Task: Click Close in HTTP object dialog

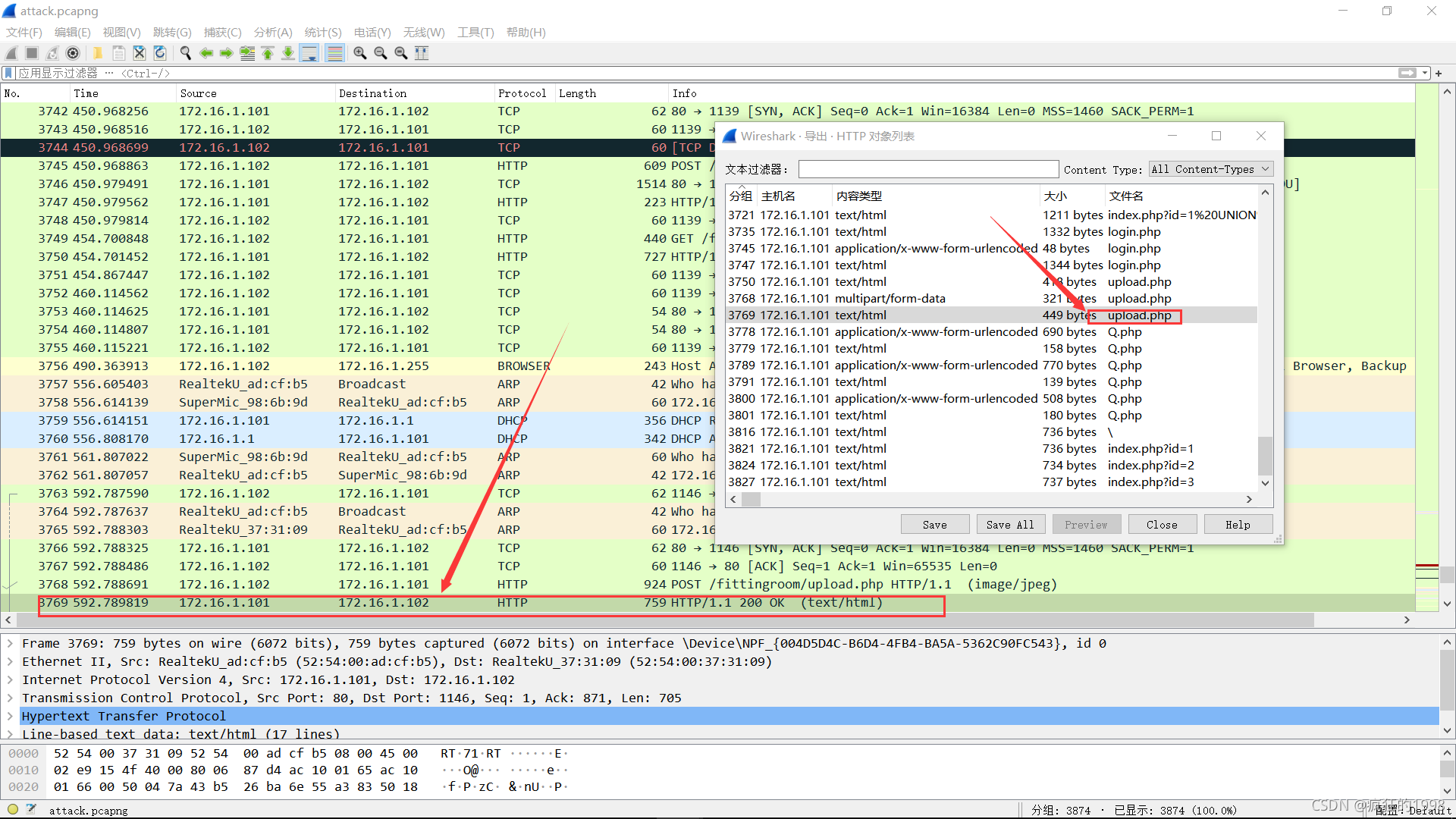Action: (1162, 525)
